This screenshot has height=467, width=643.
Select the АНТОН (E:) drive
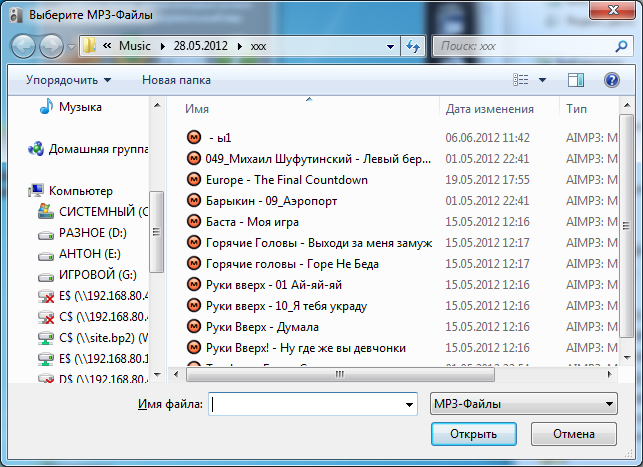click(90, 254)
